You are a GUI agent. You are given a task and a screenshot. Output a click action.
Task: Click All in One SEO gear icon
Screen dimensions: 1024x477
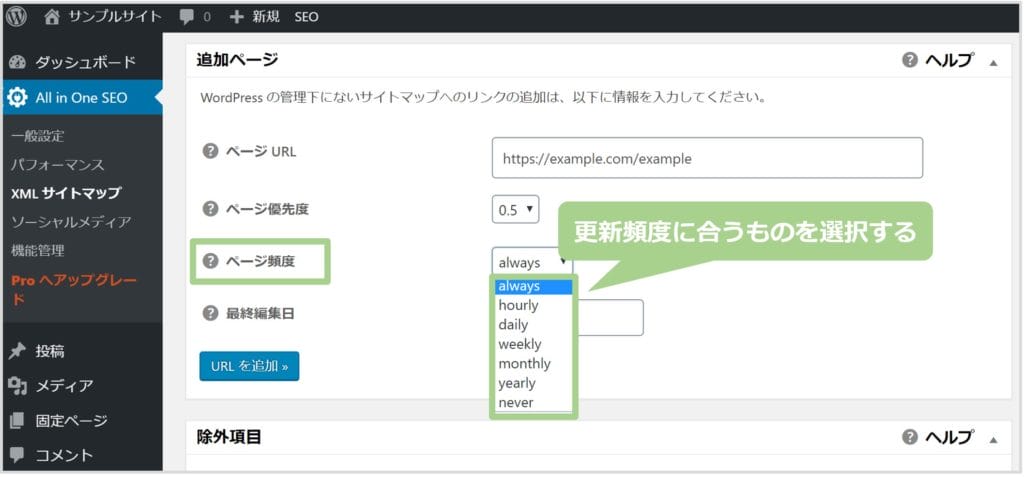coord(17,98)
